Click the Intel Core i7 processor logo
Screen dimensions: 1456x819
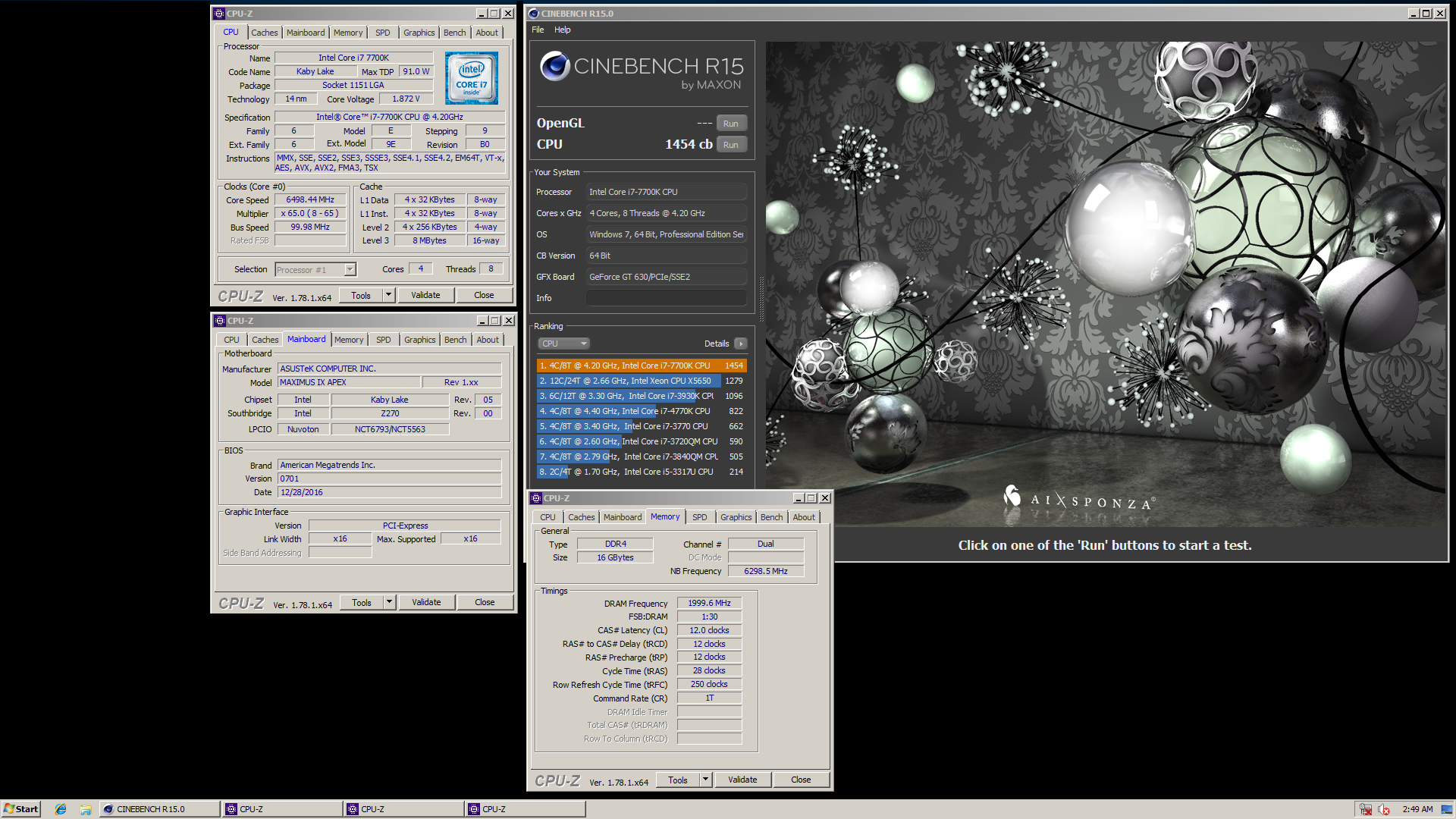point(471,78)
